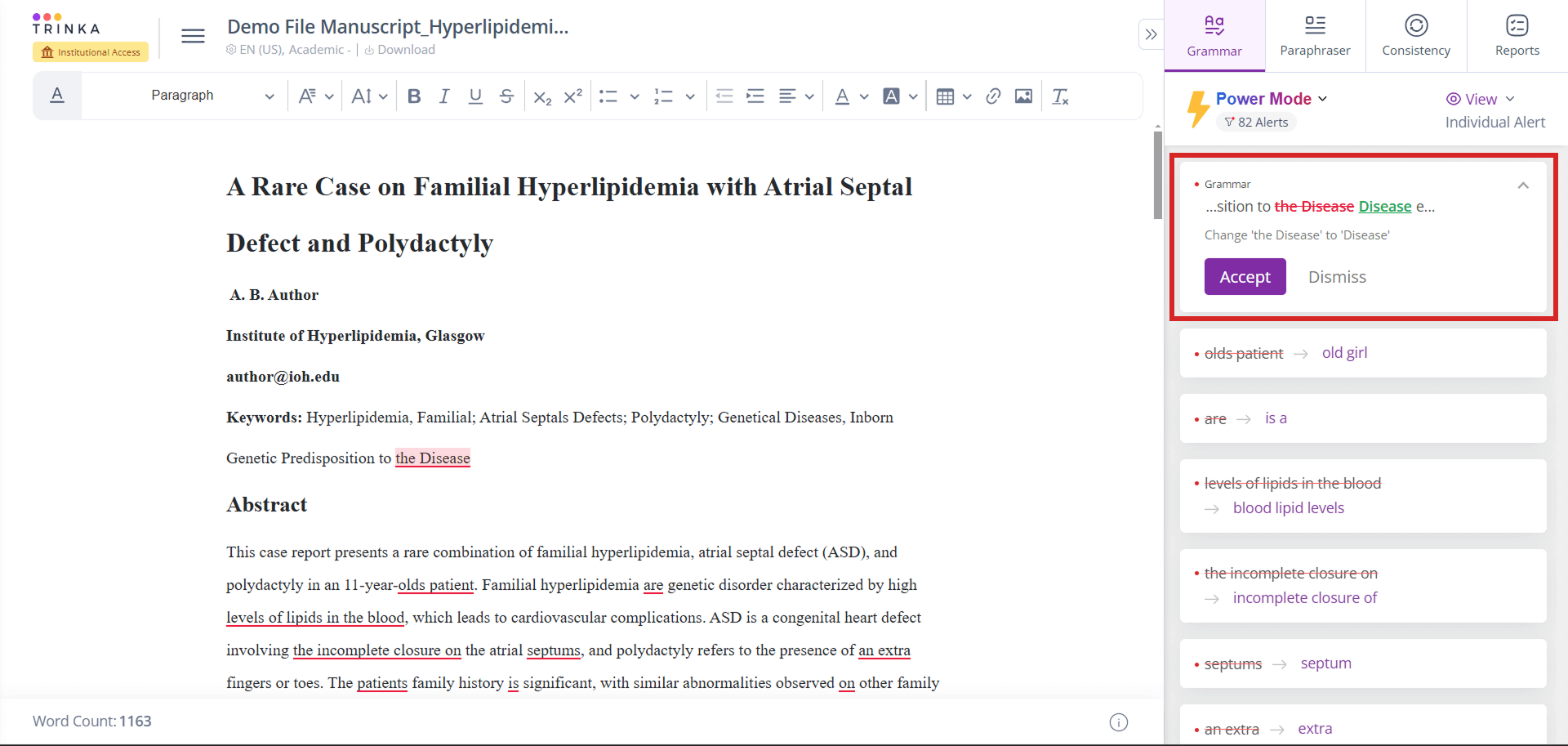Open insert table menu
1568x746 pixels.
(x=954, y=96)
